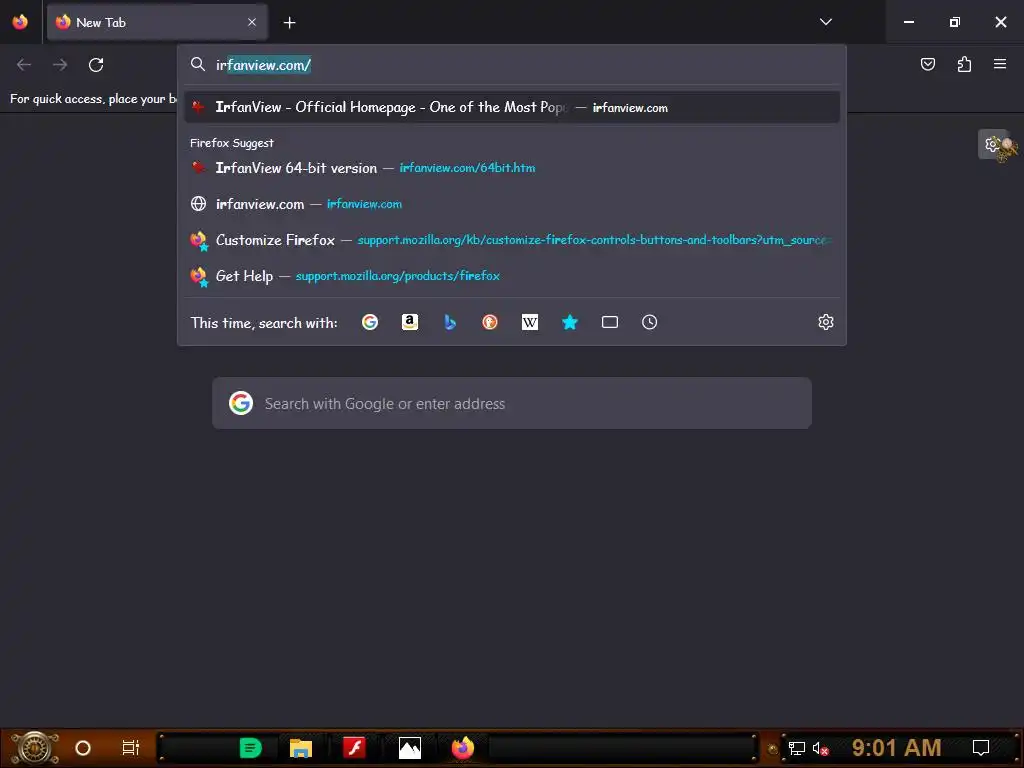The width and height of the screenshot is (1024, 768).
Task: Open a new tab with plus button
Action: [289, 22]
